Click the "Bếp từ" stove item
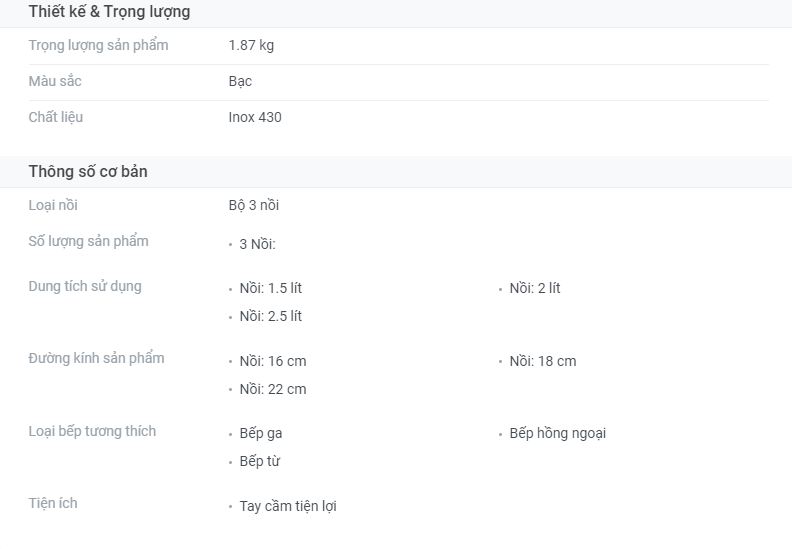This screenshot has height=549, width=792. tap(260, 461)
